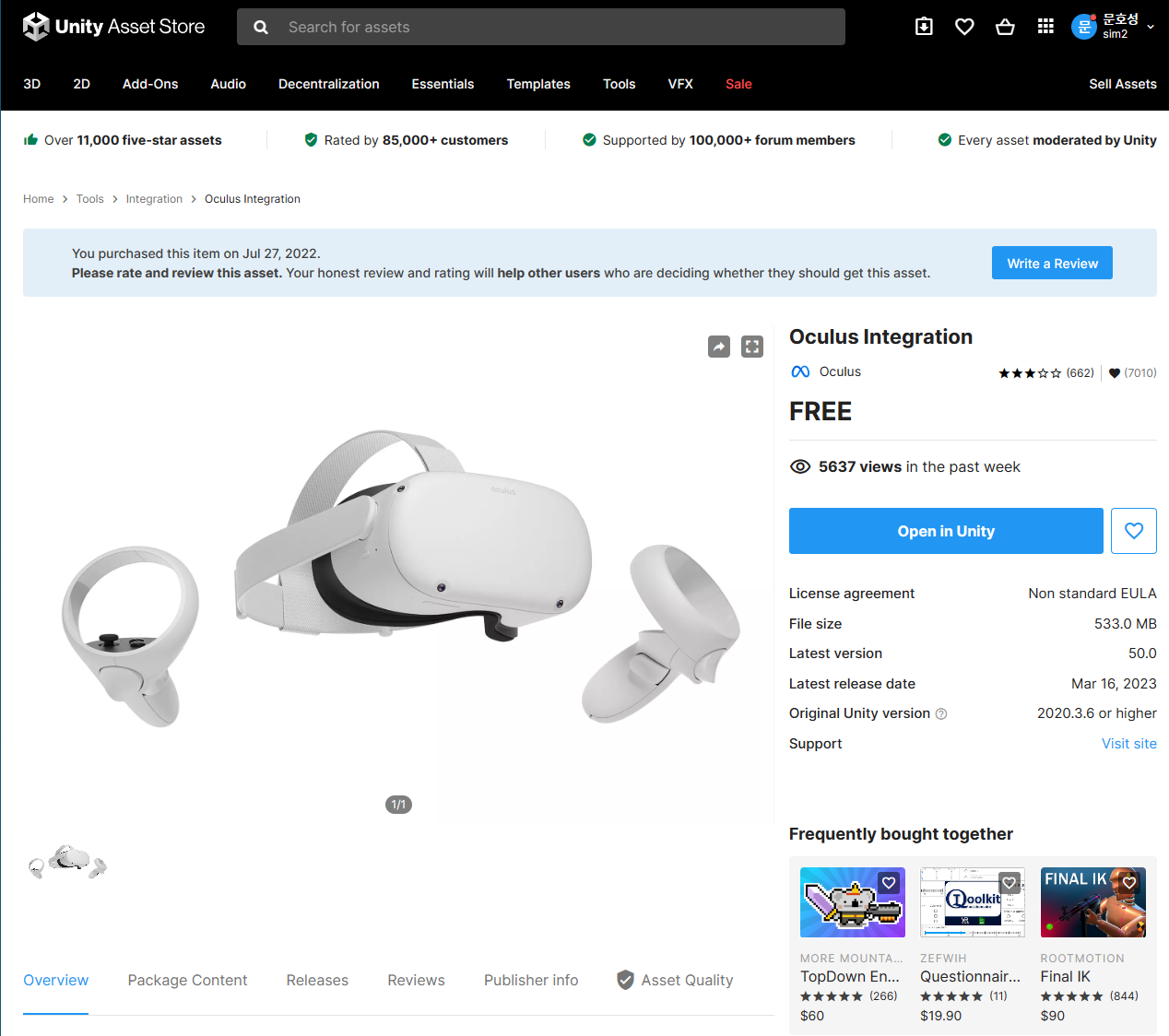Go to the Home breadcrumb
The image size is (1169, 1036).
39,199
